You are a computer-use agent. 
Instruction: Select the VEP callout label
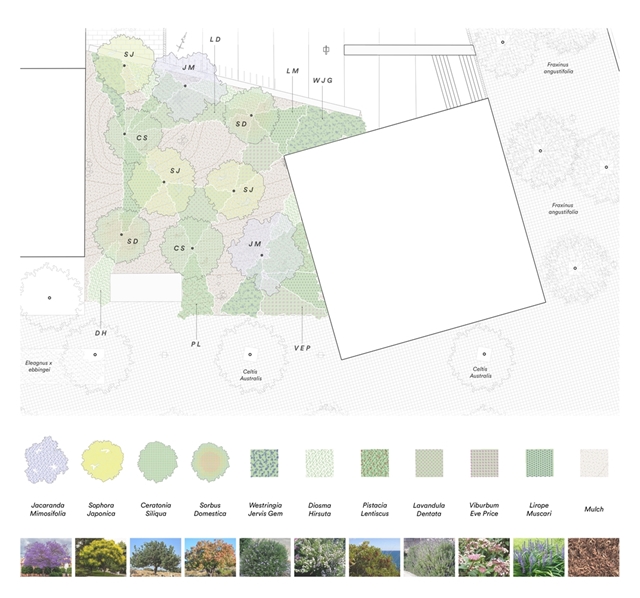pyautogui.click(x=302, y=348)
